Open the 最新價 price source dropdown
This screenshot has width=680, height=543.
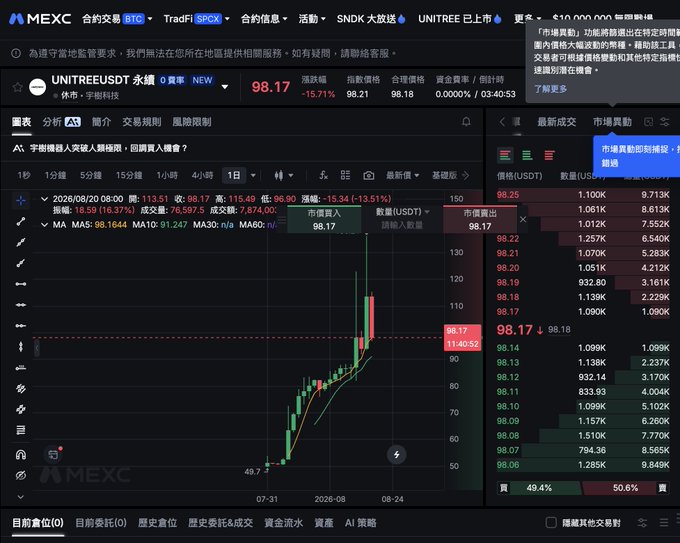click(402, 175)
